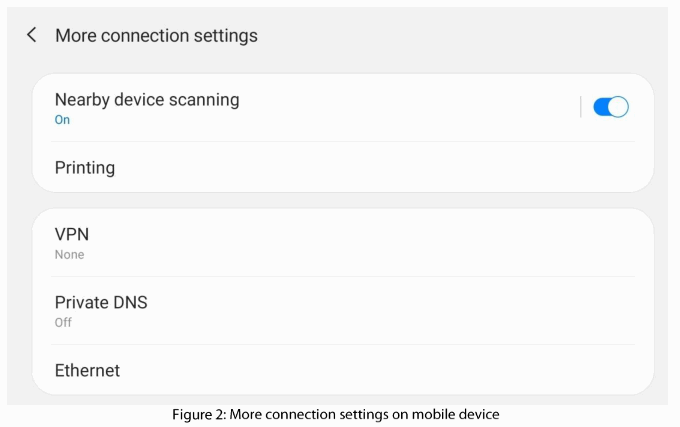Open the Ethernet settings
Viewport: 680px width, 427px height.
pyautogui.click(x=87, y=370)
